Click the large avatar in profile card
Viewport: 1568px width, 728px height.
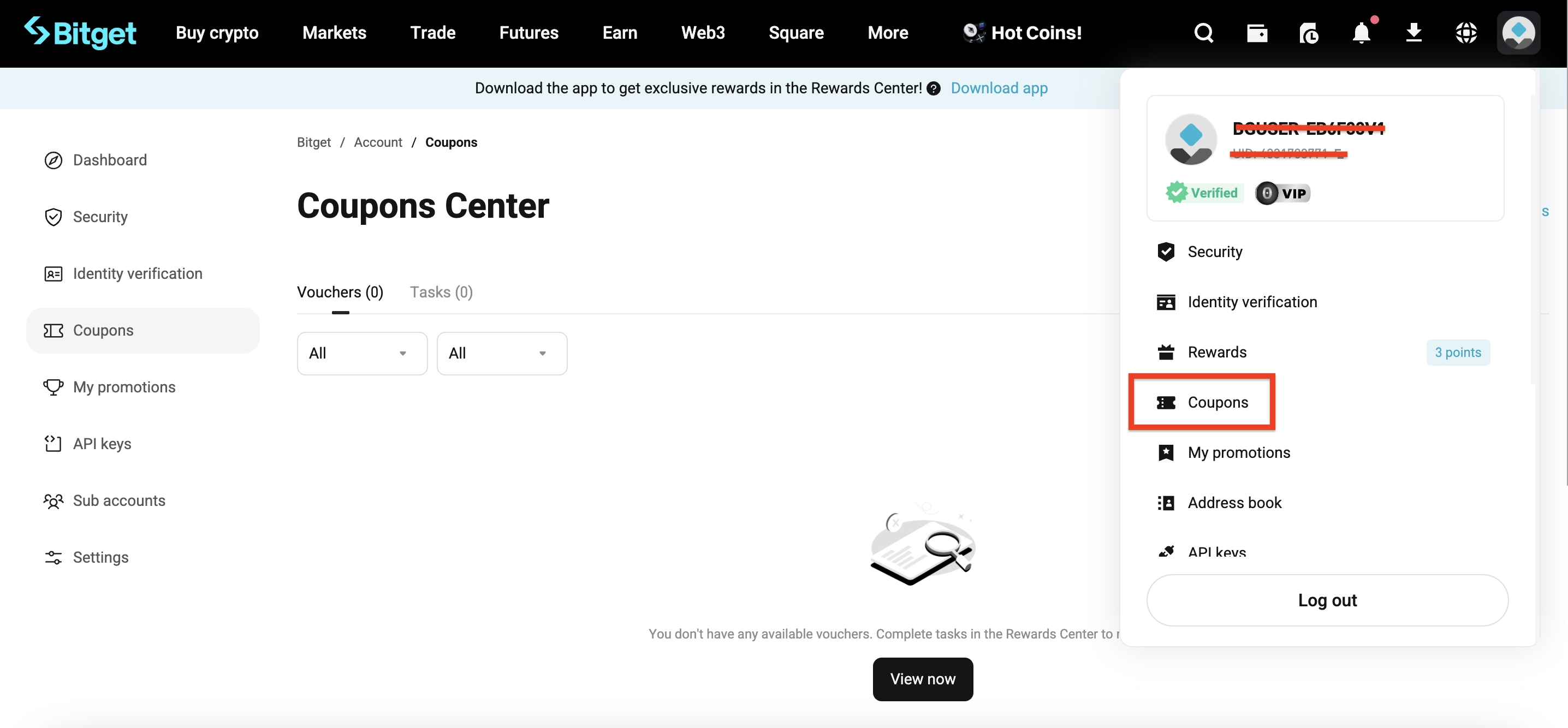coord(1191,139)
